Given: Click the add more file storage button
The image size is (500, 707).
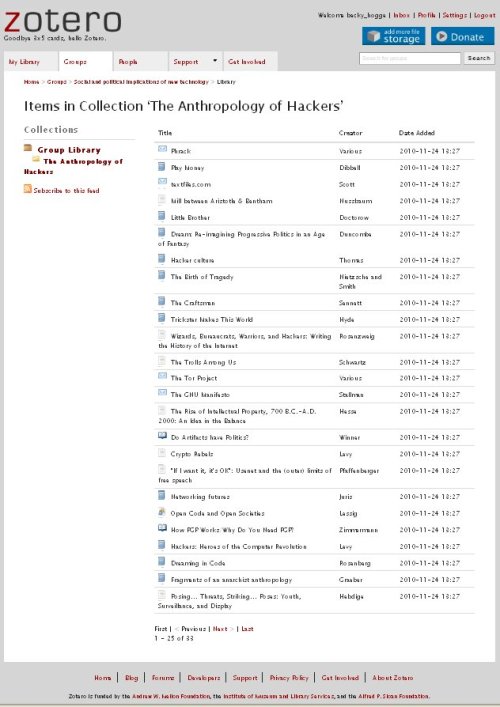Looking at the screenshot, I should (394, 36).
